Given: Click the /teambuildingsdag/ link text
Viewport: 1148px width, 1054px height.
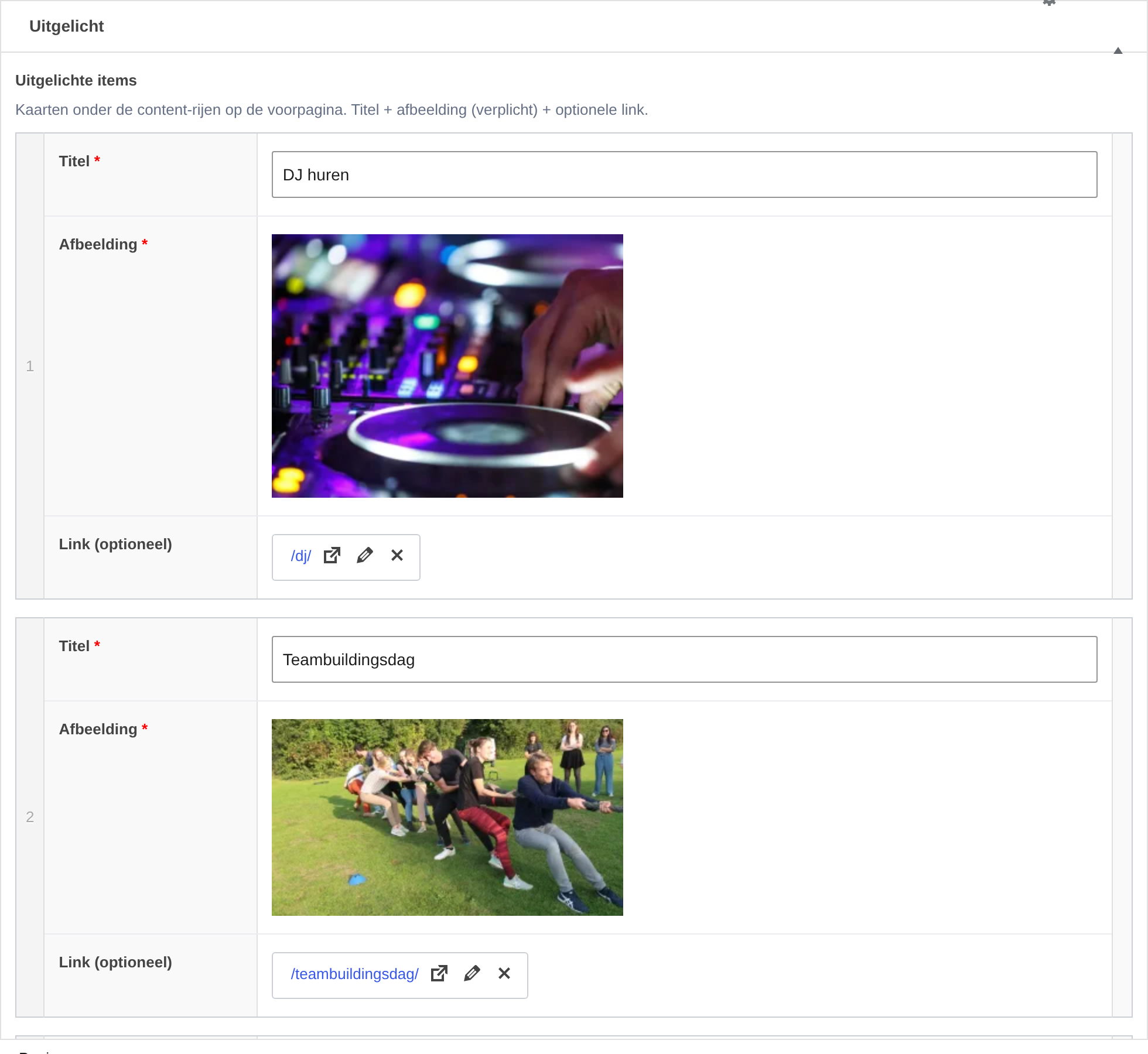Looking at the screenshot, I should click(x=354, y=974).
